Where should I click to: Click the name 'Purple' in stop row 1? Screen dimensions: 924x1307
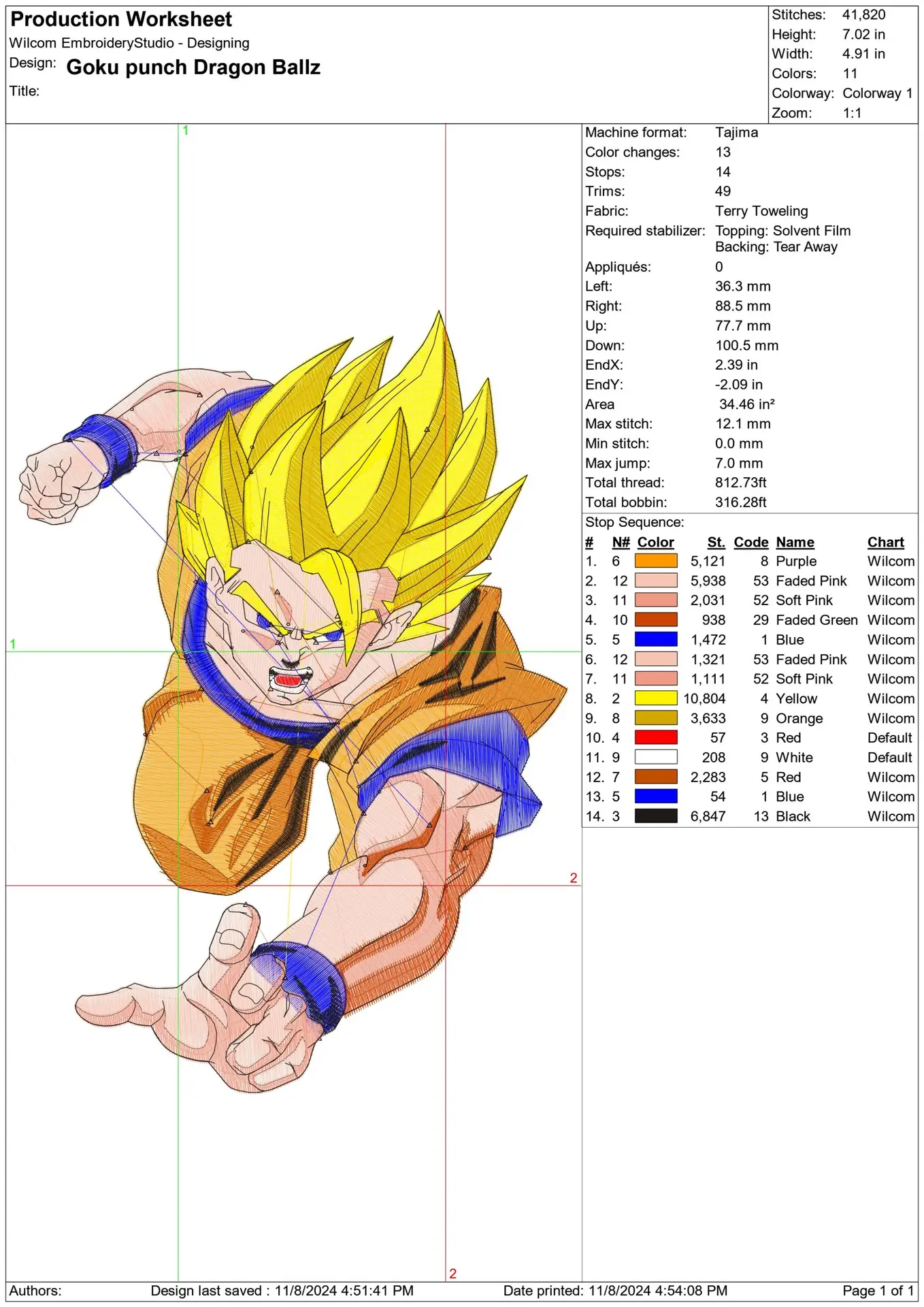point(796,561)
